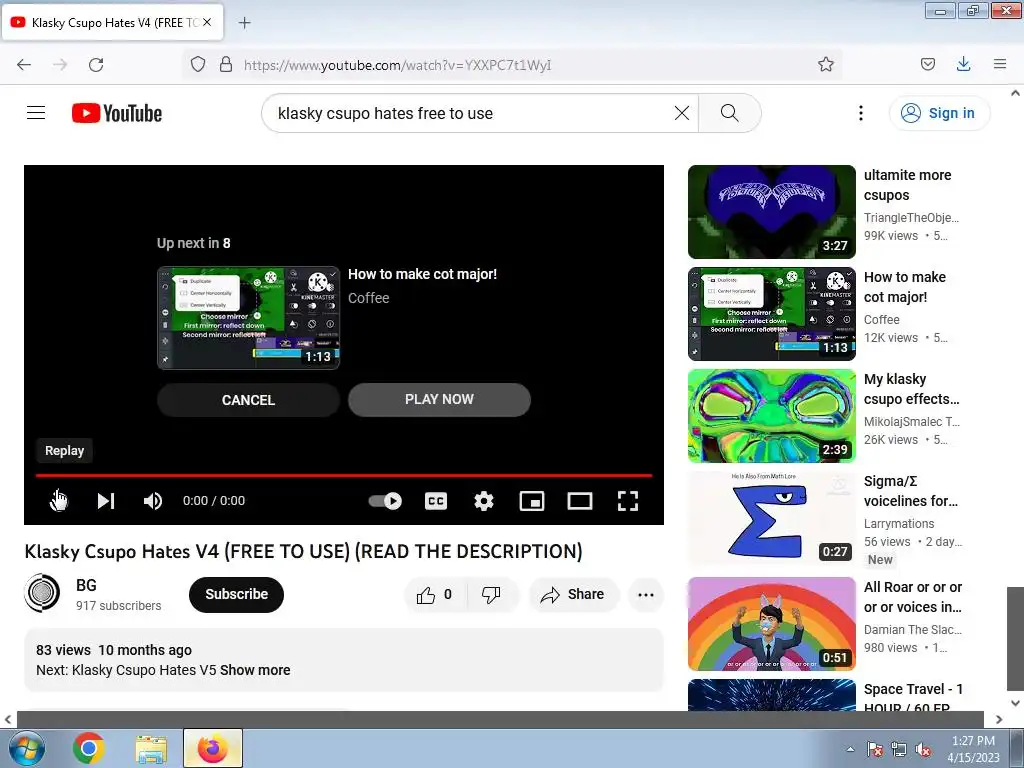Click title ultamite more csupos
This screenshot has height=768, width=1024.
[907, 185]
